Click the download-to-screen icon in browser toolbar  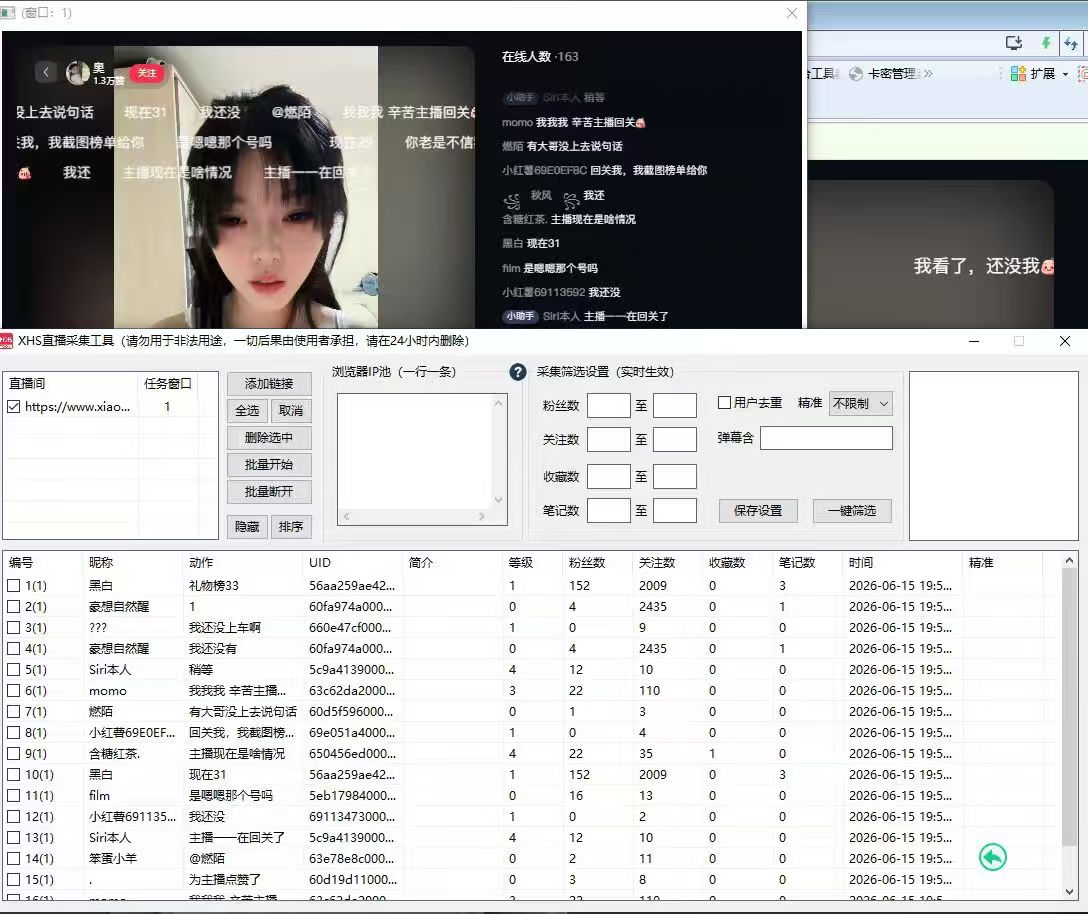click(x=1014, y=43)
